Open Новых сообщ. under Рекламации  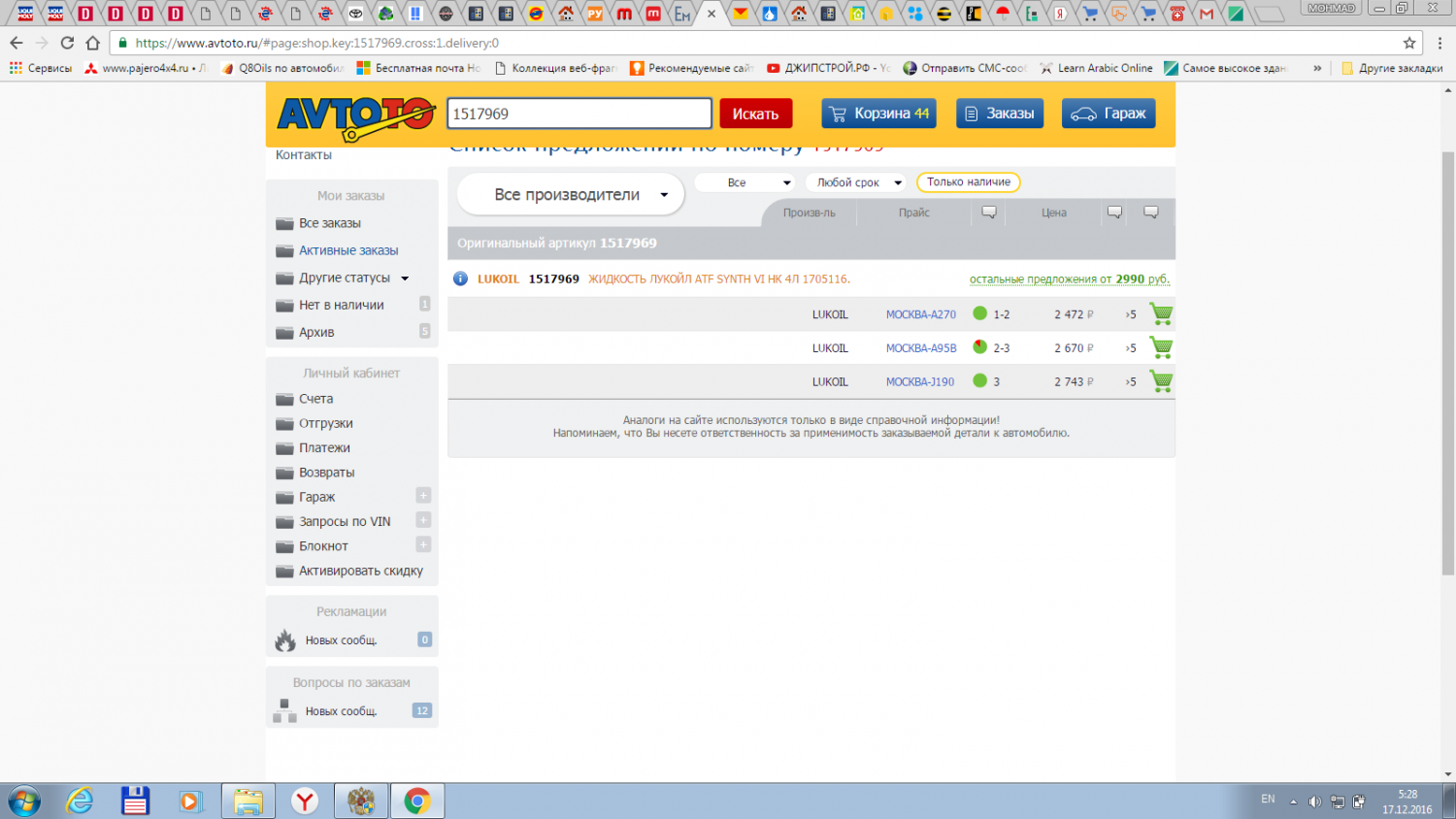342,640
